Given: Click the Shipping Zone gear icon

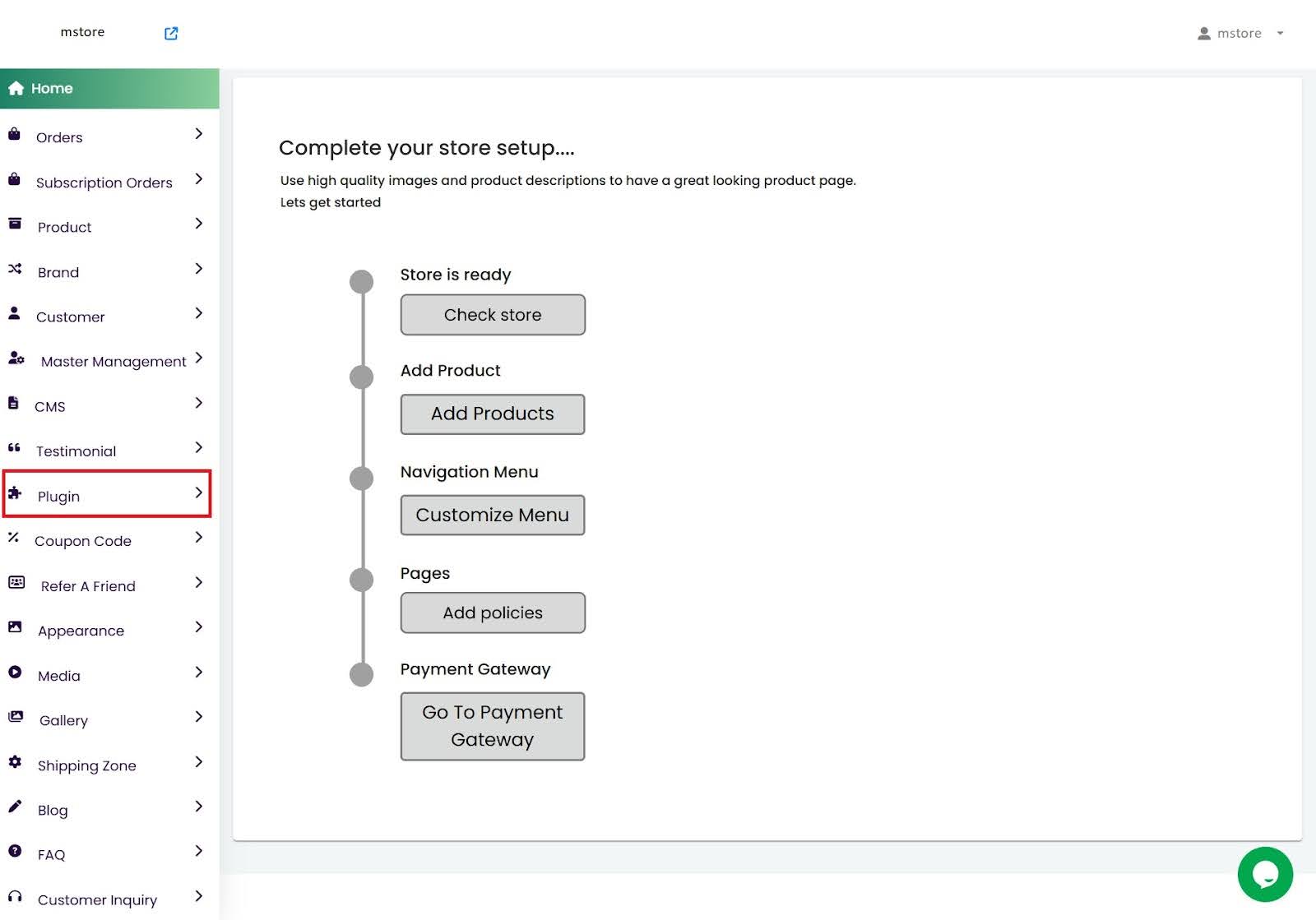Looking at the screenshot, I should 15,762.
